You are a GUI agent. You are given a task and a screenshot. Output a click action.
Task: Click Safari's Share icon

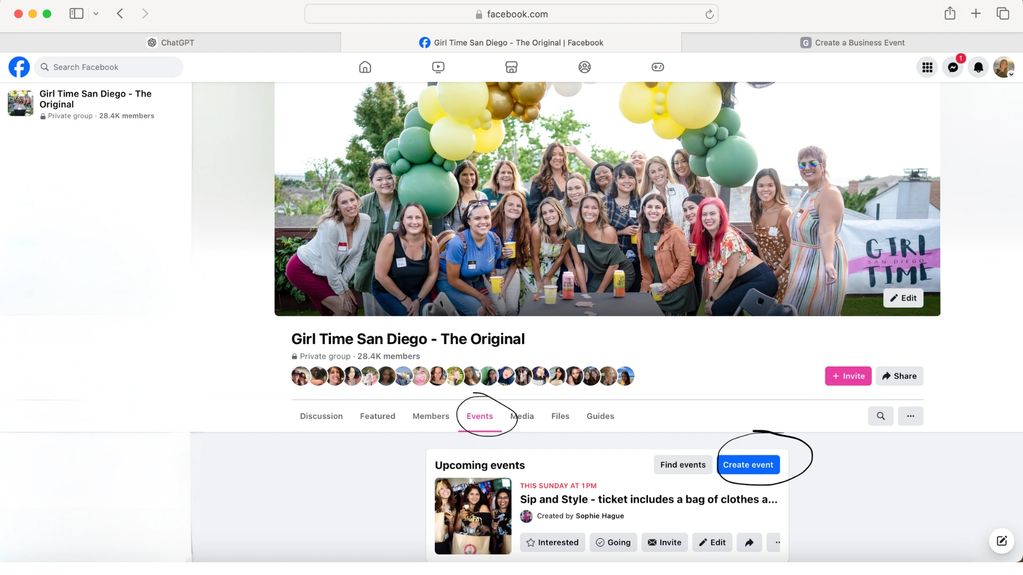click(950, 13)
